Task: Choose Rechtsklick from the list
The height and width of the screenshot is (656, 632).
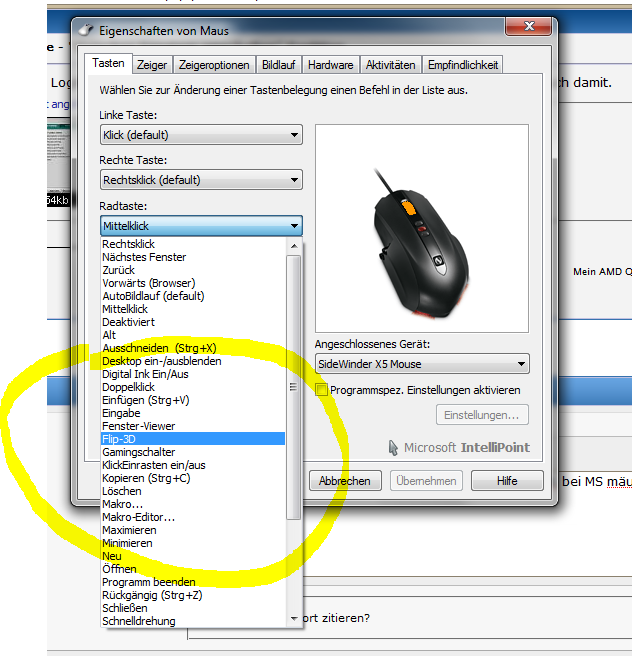Action: click(x=193, y=244)
